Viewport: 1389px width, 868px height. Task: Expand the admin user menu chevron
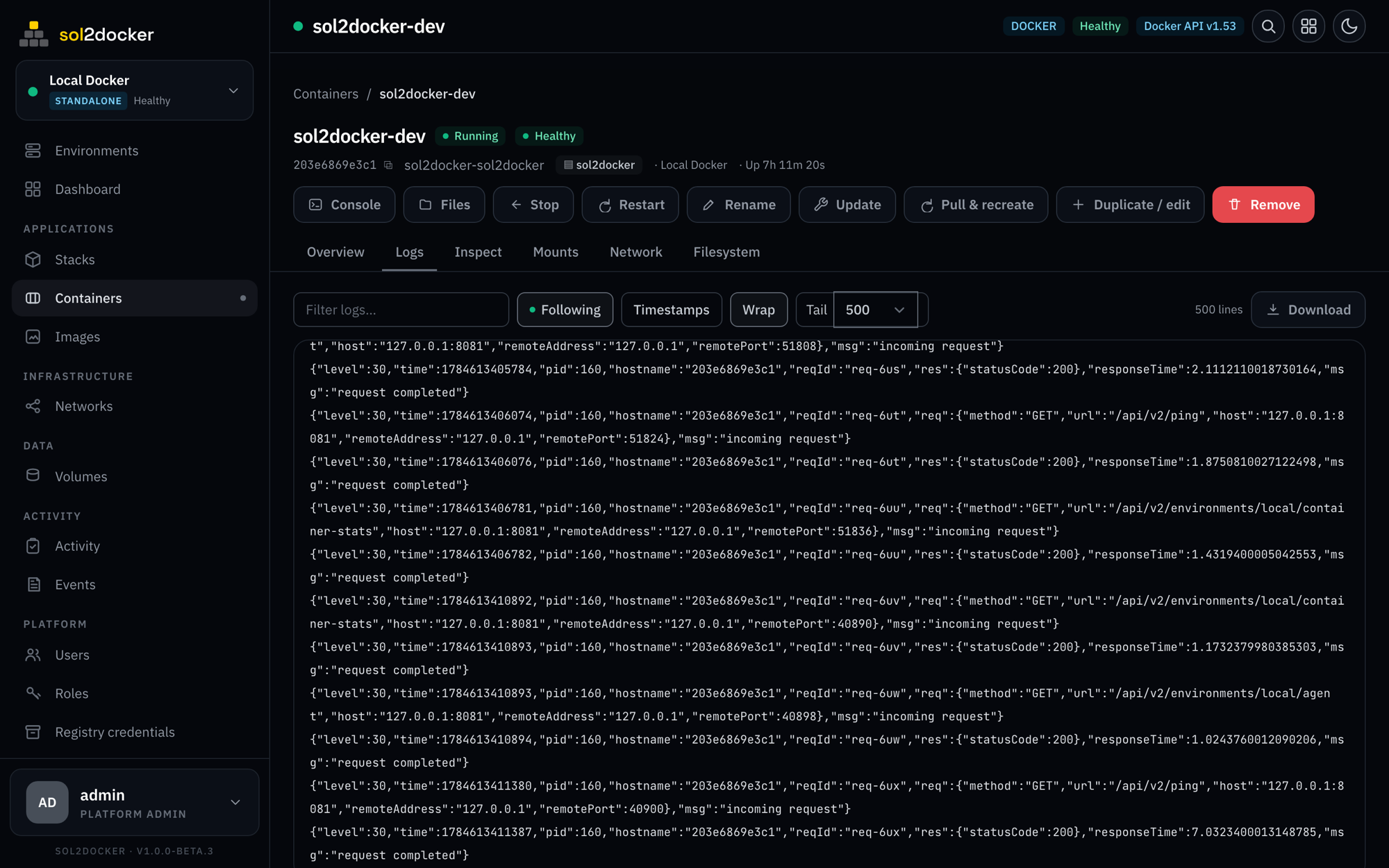(x=235, y=803)
